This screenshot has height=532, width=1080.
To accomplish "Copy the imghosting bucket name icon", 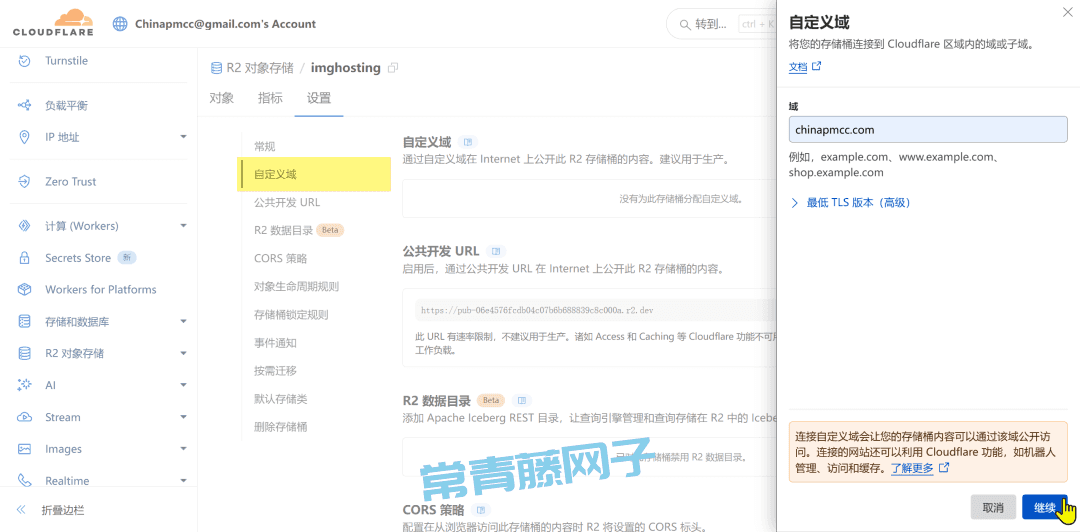I will click(393, 68).
